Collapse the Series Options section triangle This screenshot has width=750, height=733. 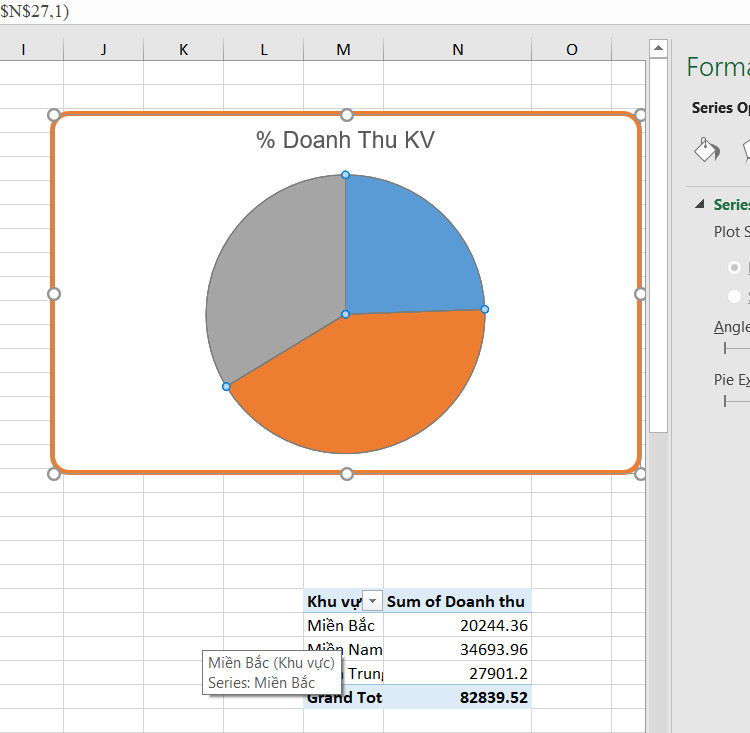pos(700,204)
